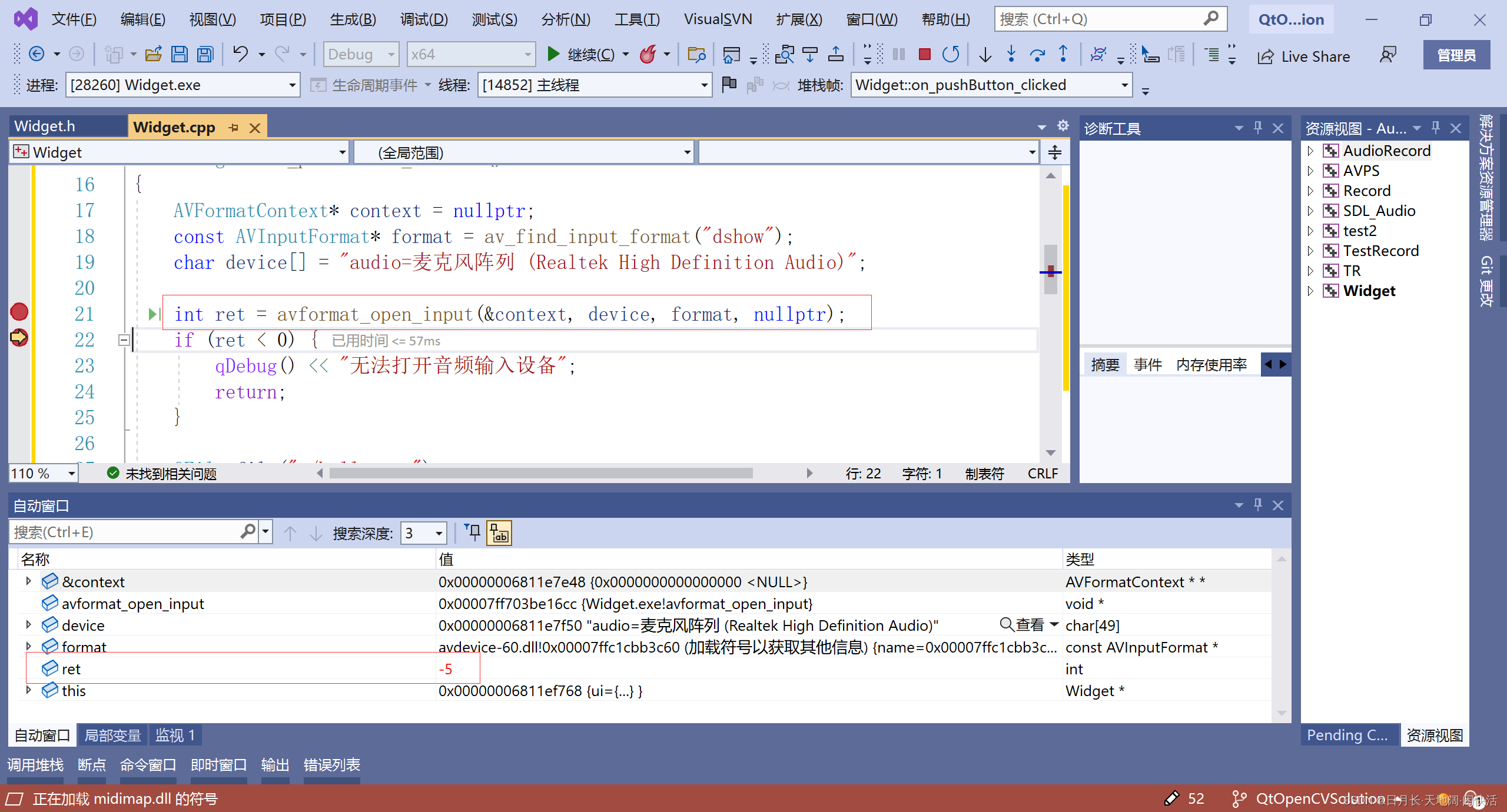Open the 断点 window link

[92, 765]
